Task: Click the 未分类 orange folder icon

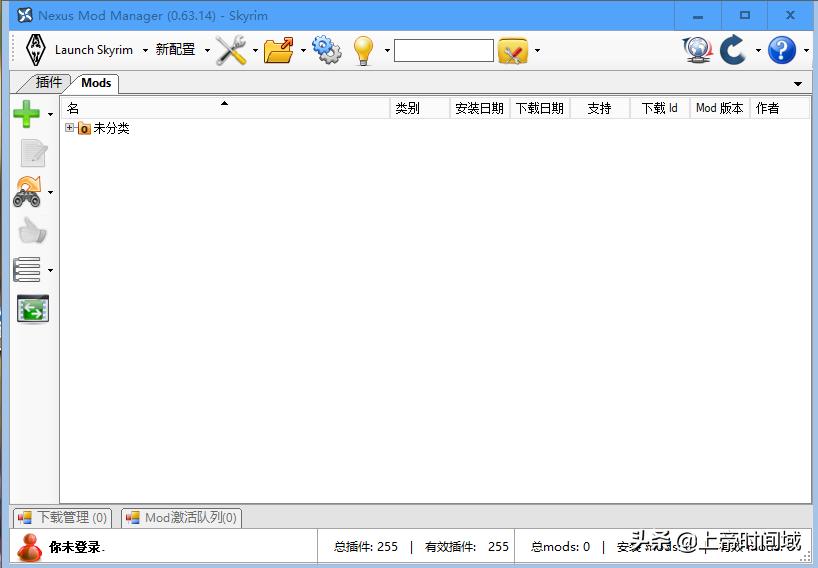Action: point(84,128)
